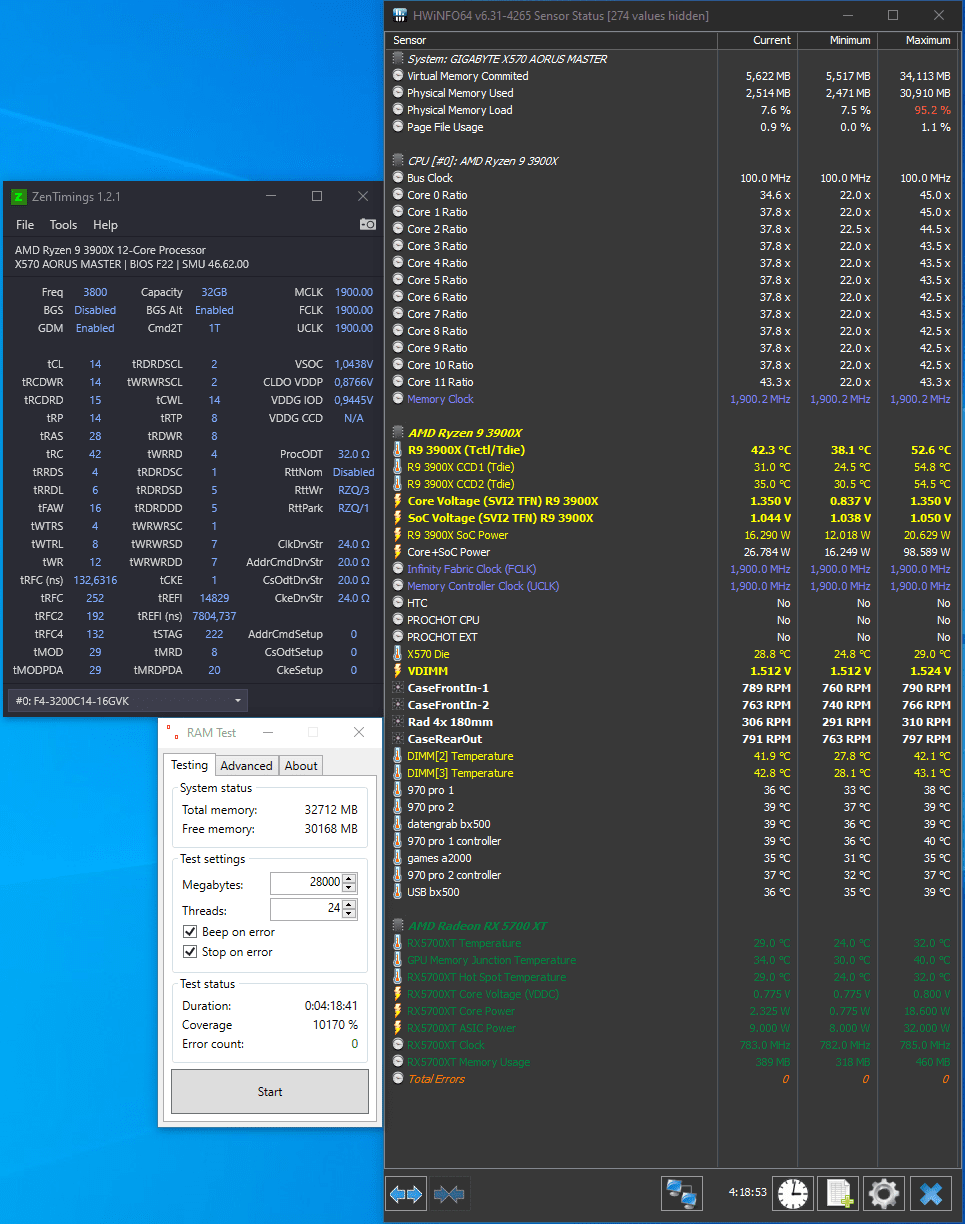This screenshot has height=1224, width=965.
Task: Click the HWiNFO64 title bar app icon
Action: (x=400, y=15)
